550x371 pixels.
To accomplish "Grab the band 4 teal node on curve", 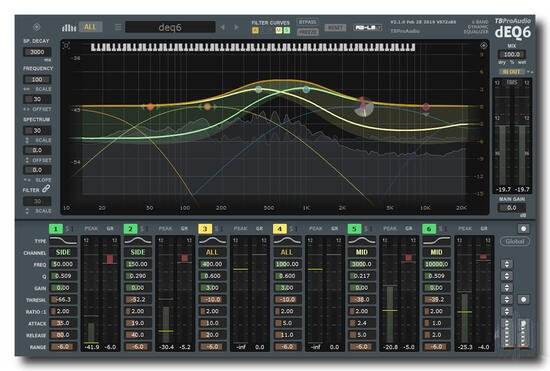I will click(x=306, y=90).
